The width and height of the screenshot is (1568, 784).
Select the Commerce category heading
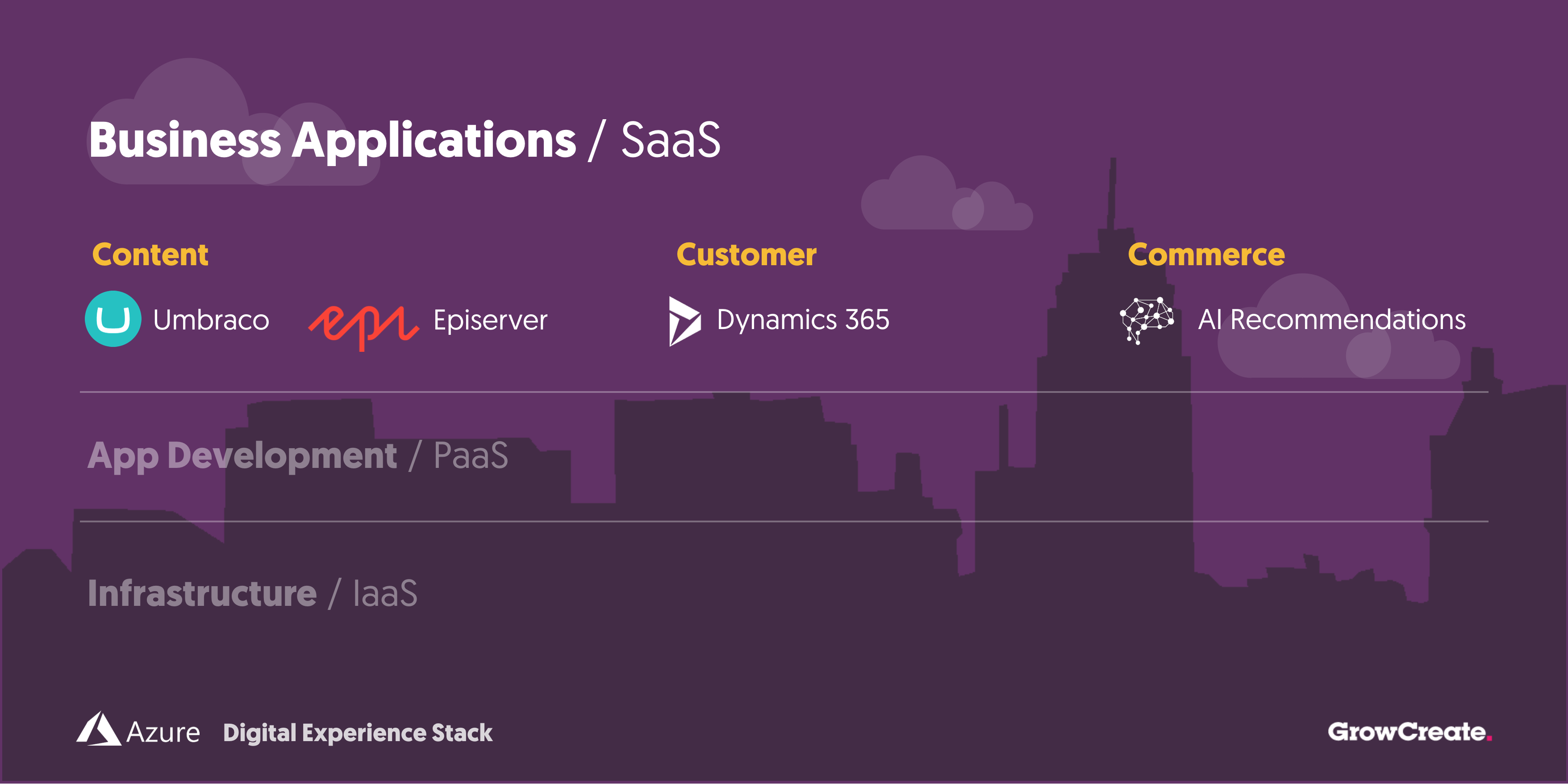coord(1206,254)
